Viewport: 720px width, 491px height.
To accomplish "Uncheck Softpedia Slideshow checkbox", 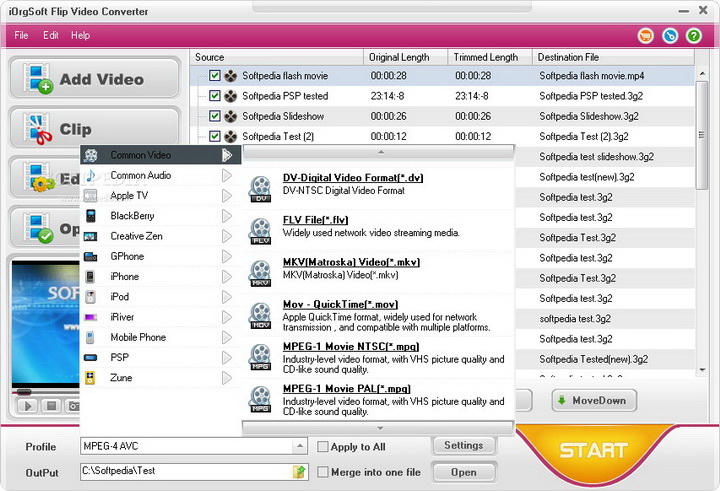I will click(x=214, y=116).
